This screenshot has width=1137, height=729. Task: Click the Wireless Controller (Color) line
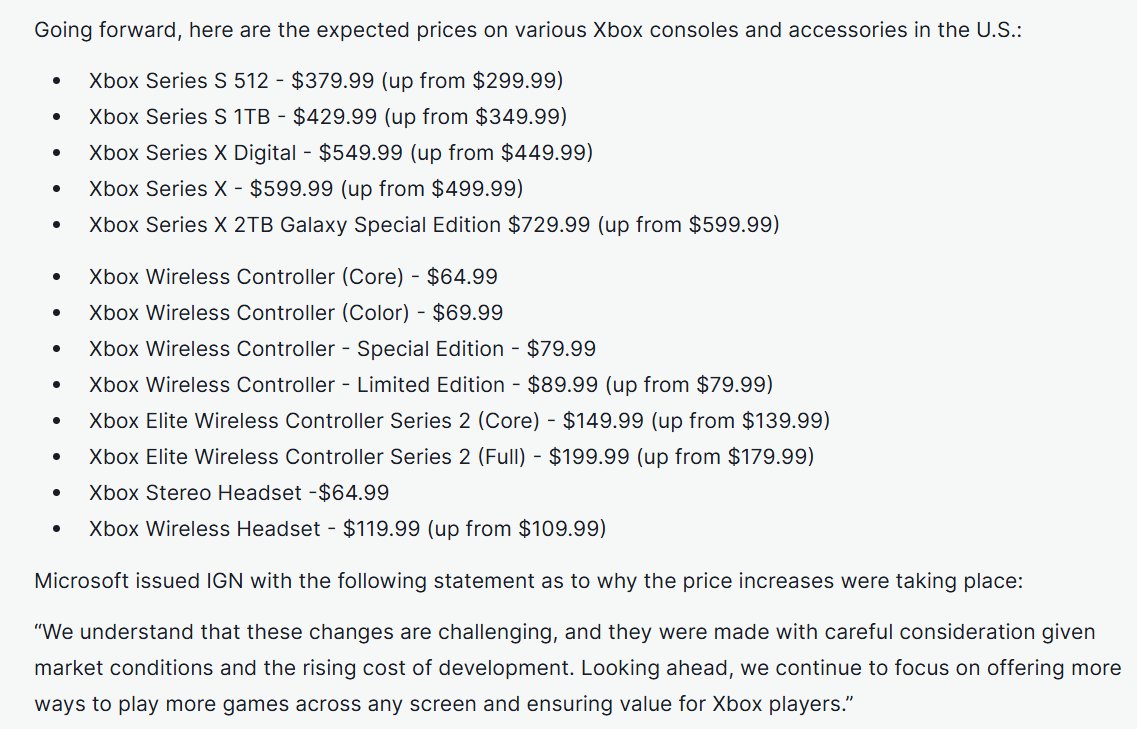coord(296,313)
